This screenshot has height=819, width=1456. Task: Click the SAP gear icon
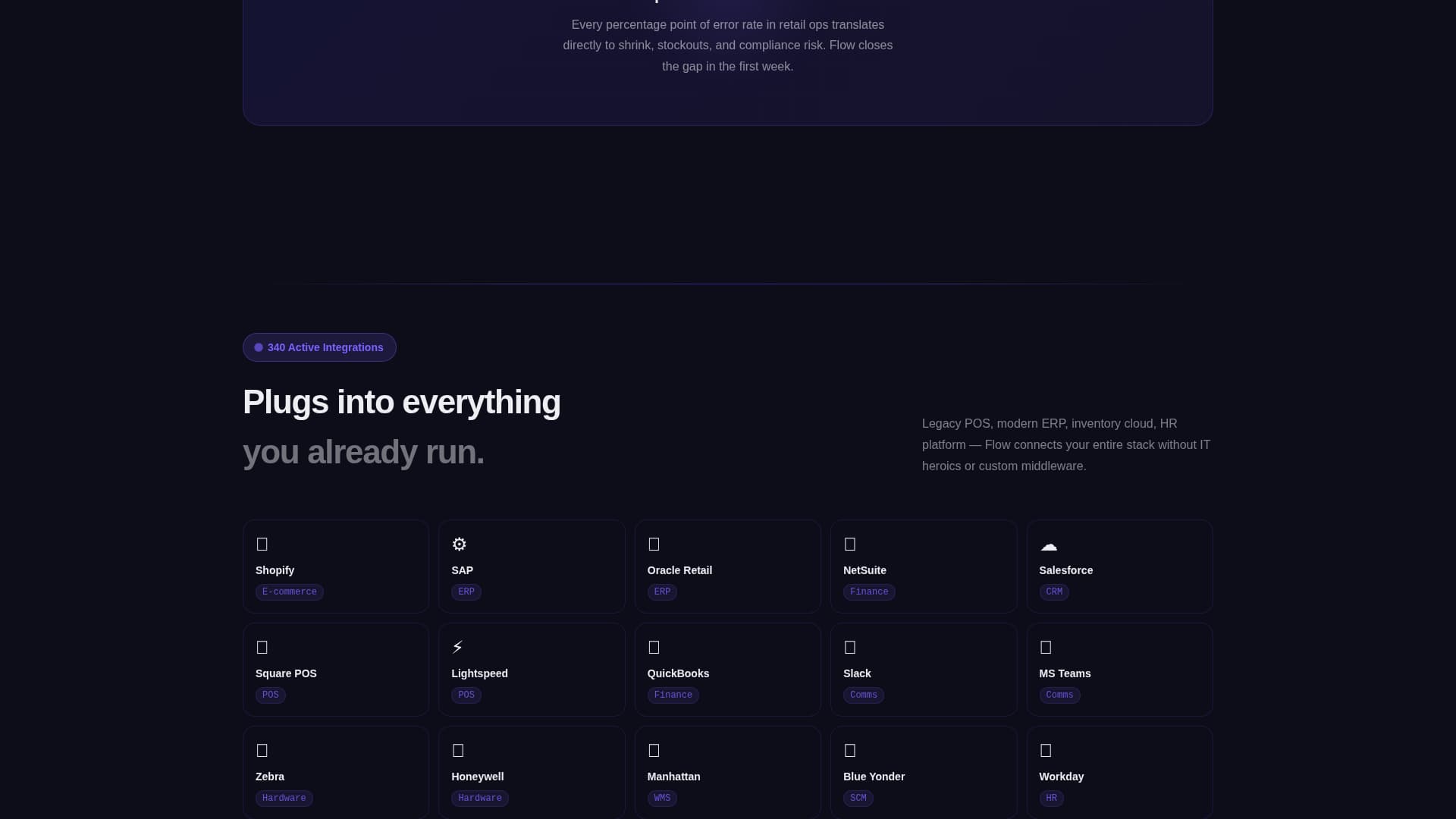(460, 544)
